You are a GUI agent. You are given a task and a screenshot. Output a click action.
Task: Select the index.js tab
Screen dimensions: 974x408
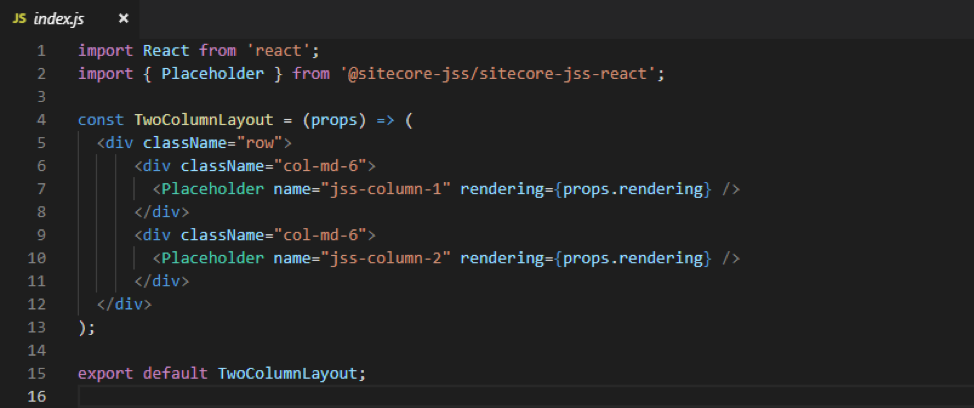(x=62, y=19)
